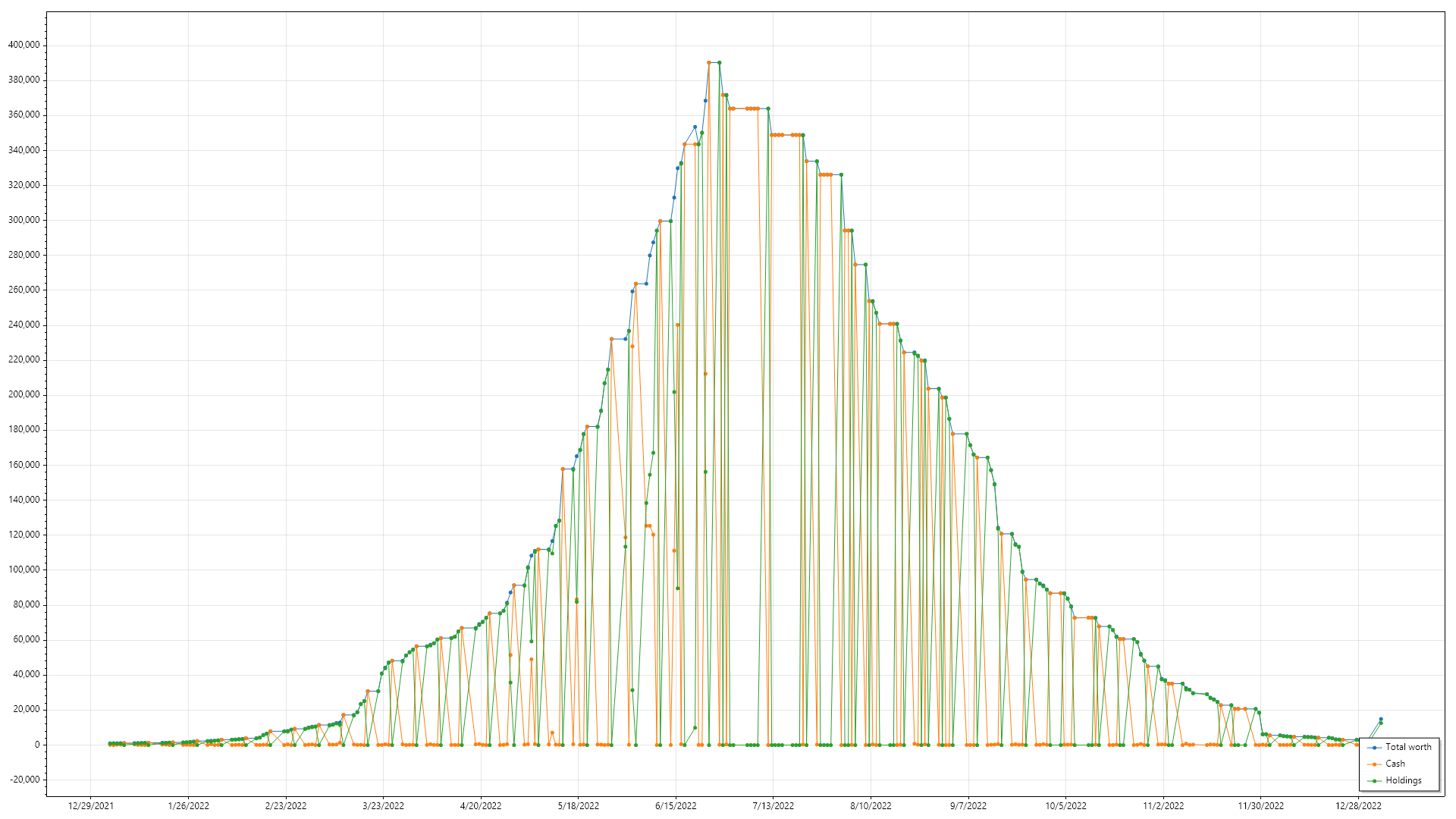Viewport: 1456px width, 819px height.
Task: Click the 320,000 y-axis label
Action: point(24,185)
